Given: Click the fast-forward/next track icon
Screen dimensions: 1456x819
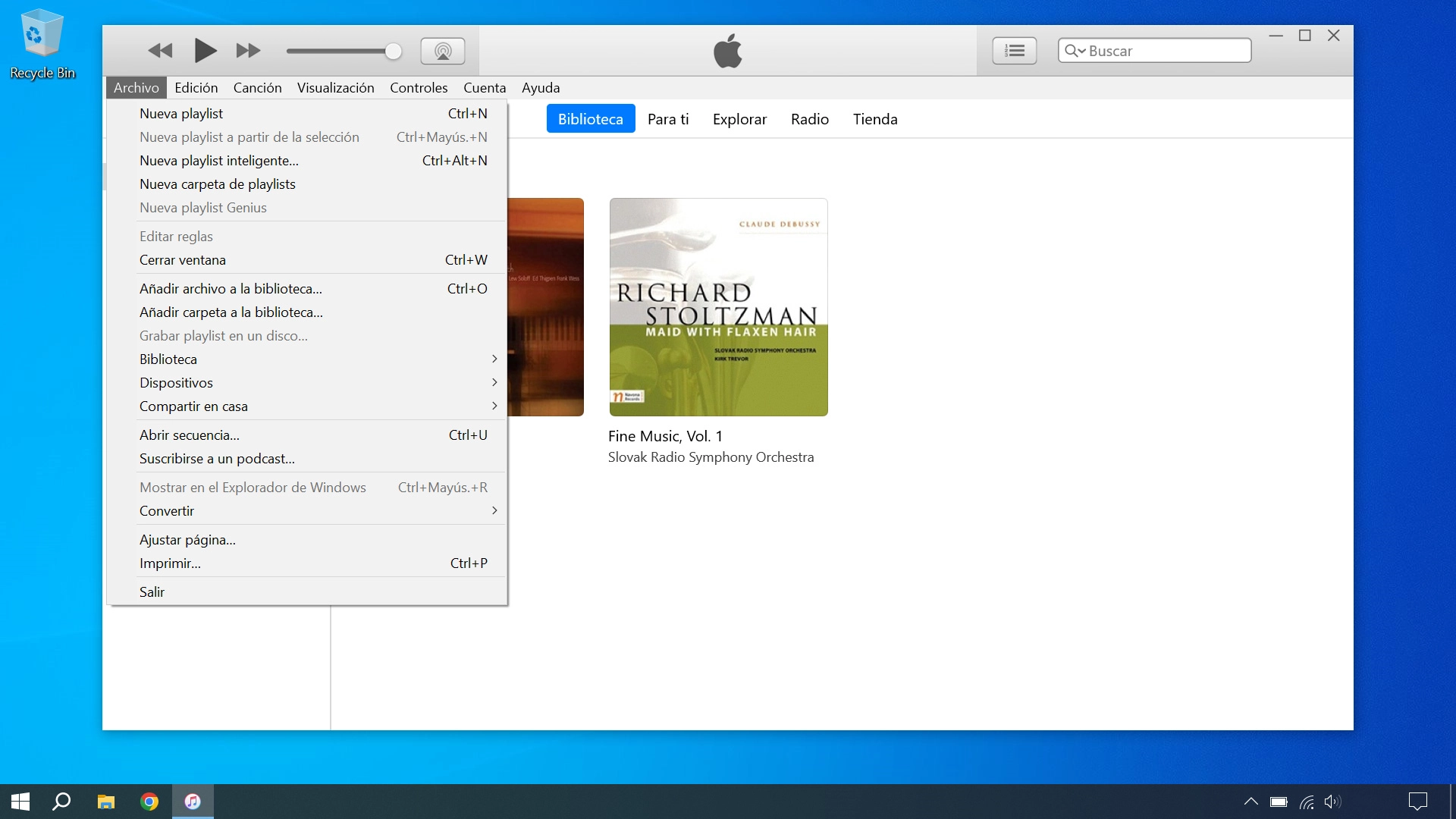Looking at the screenshot, I should pos(248,51).
